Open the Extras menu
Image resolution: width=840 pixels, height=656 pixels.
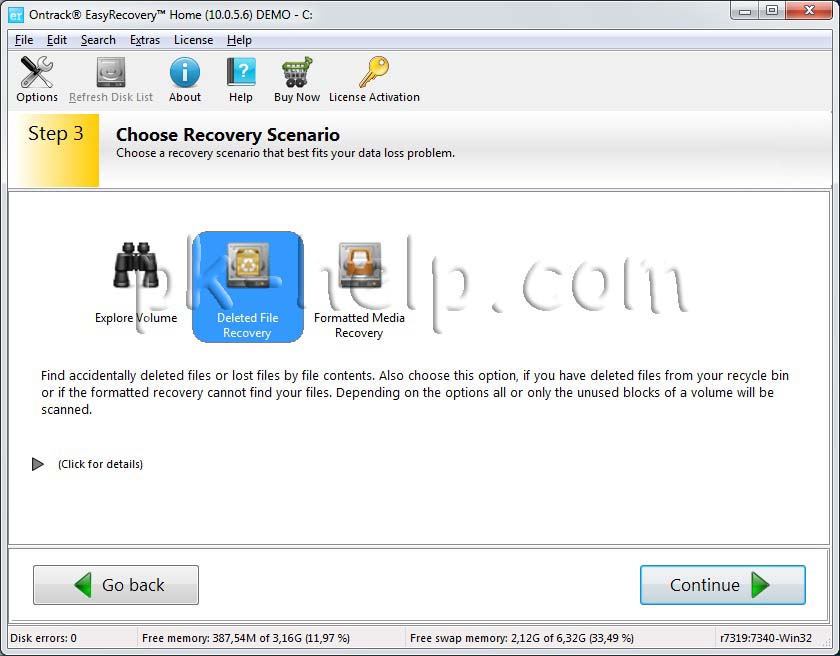145,40
